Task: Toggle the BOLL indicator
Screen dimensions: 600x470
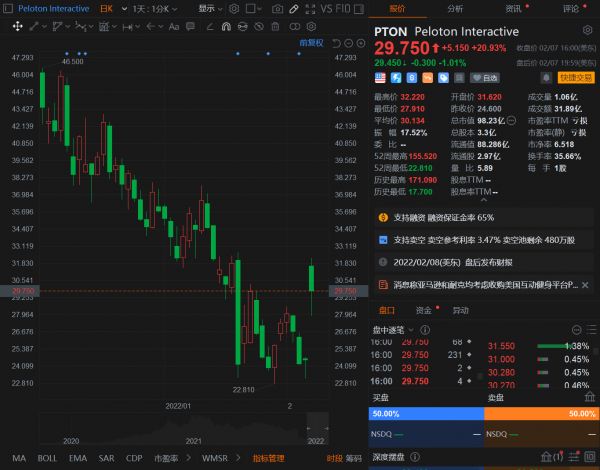Action: tap(47, 458)
